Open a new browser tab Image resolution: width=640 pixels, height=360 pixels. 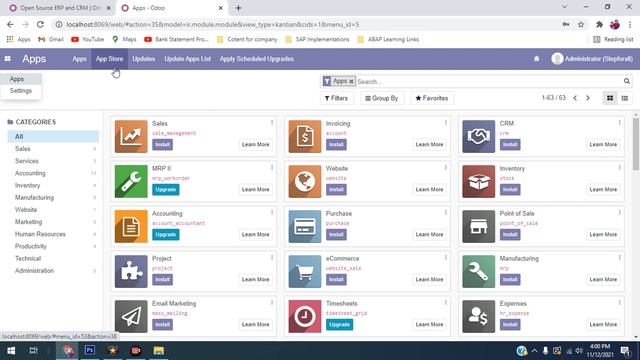coord(238,8)
